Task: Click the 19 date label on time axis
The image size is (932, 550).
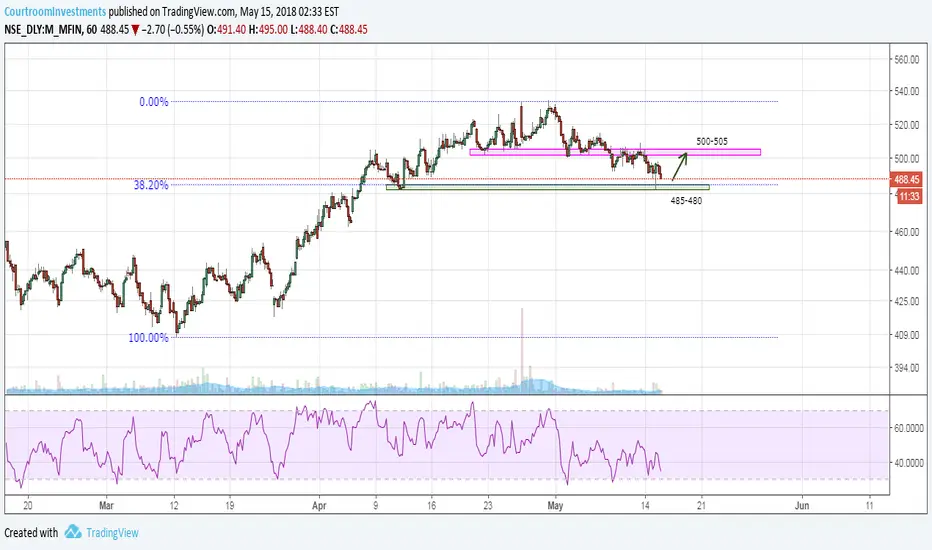Action: click(230, 505)
